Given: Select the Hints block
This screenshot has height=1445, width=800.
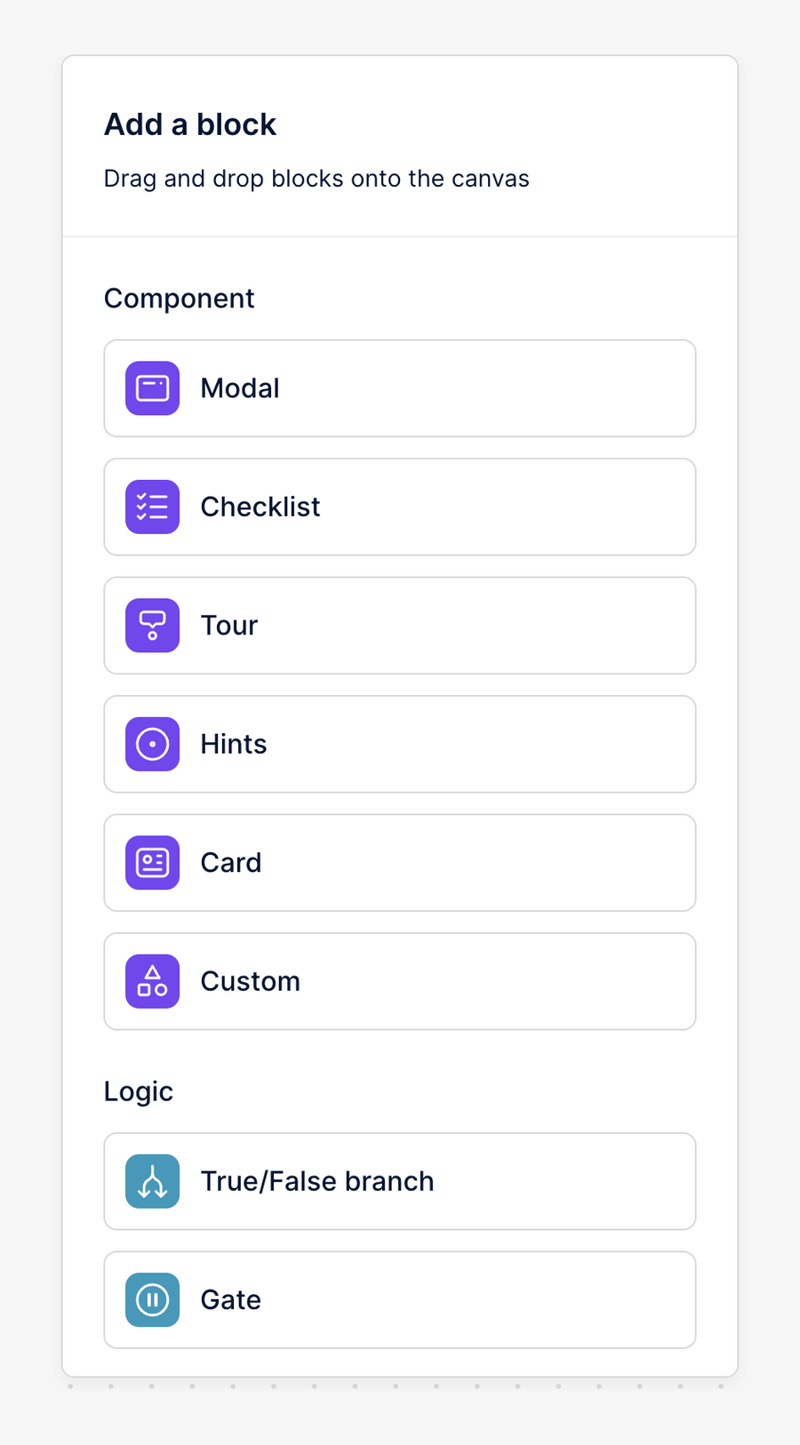Looking at the screenshot, I should [400, 743].
